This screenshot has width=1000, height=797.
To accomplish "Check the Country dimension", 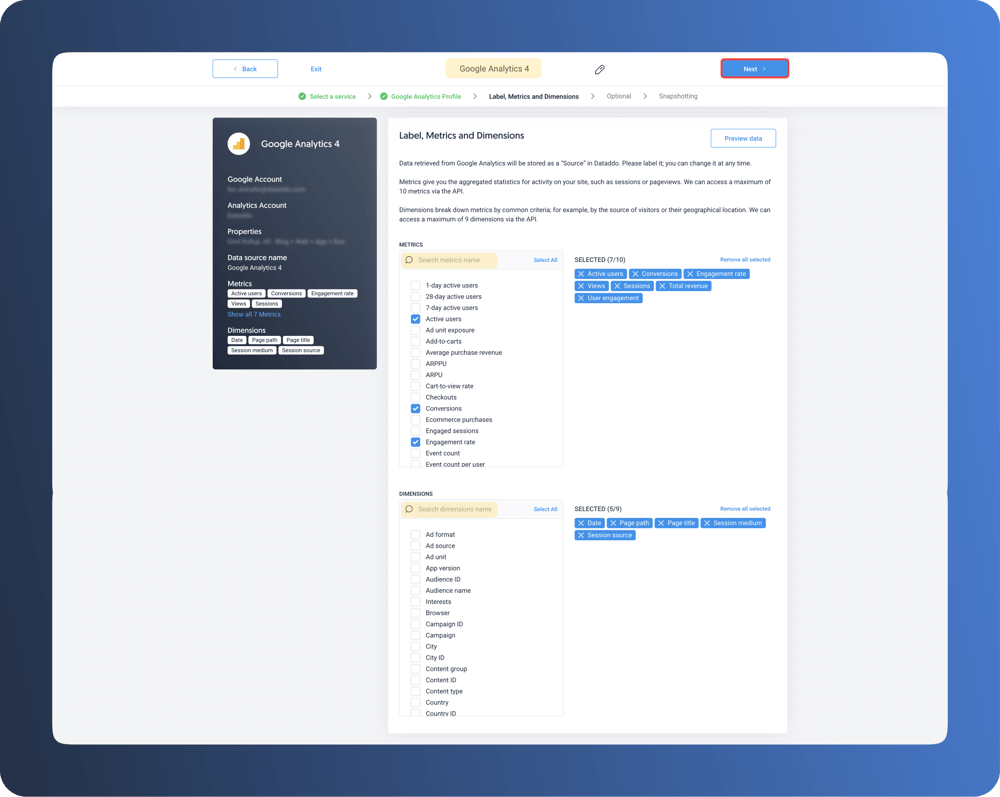I will [x=415, y=703].
